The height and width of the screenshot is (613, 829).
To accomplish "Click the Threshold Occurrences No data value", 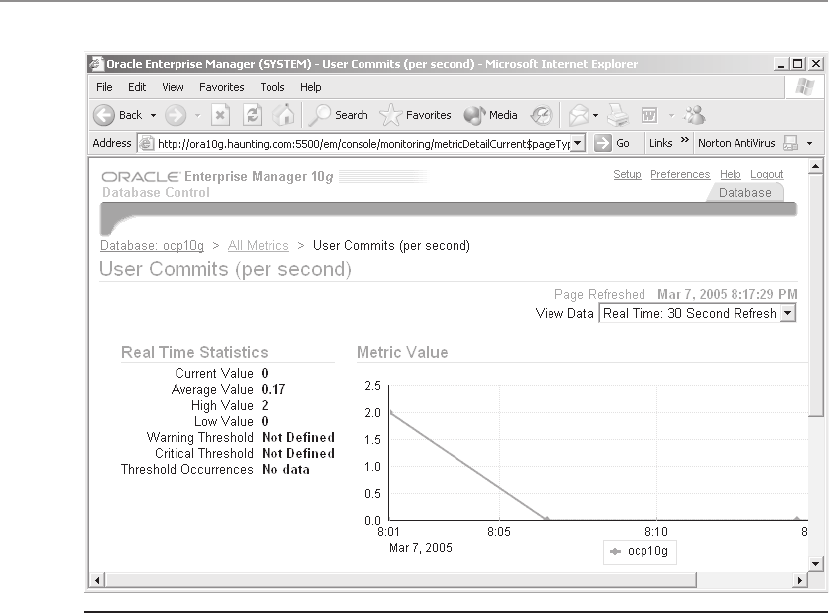I will point(285,470).
